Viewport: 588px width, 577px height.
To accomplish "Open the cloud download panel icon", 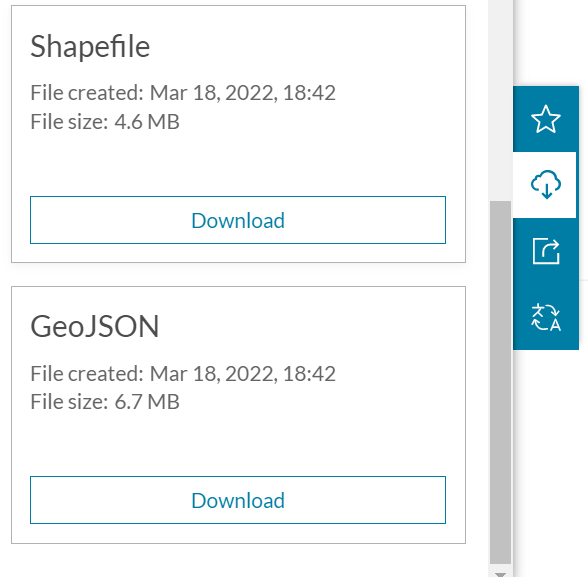I will click(546, 184).
